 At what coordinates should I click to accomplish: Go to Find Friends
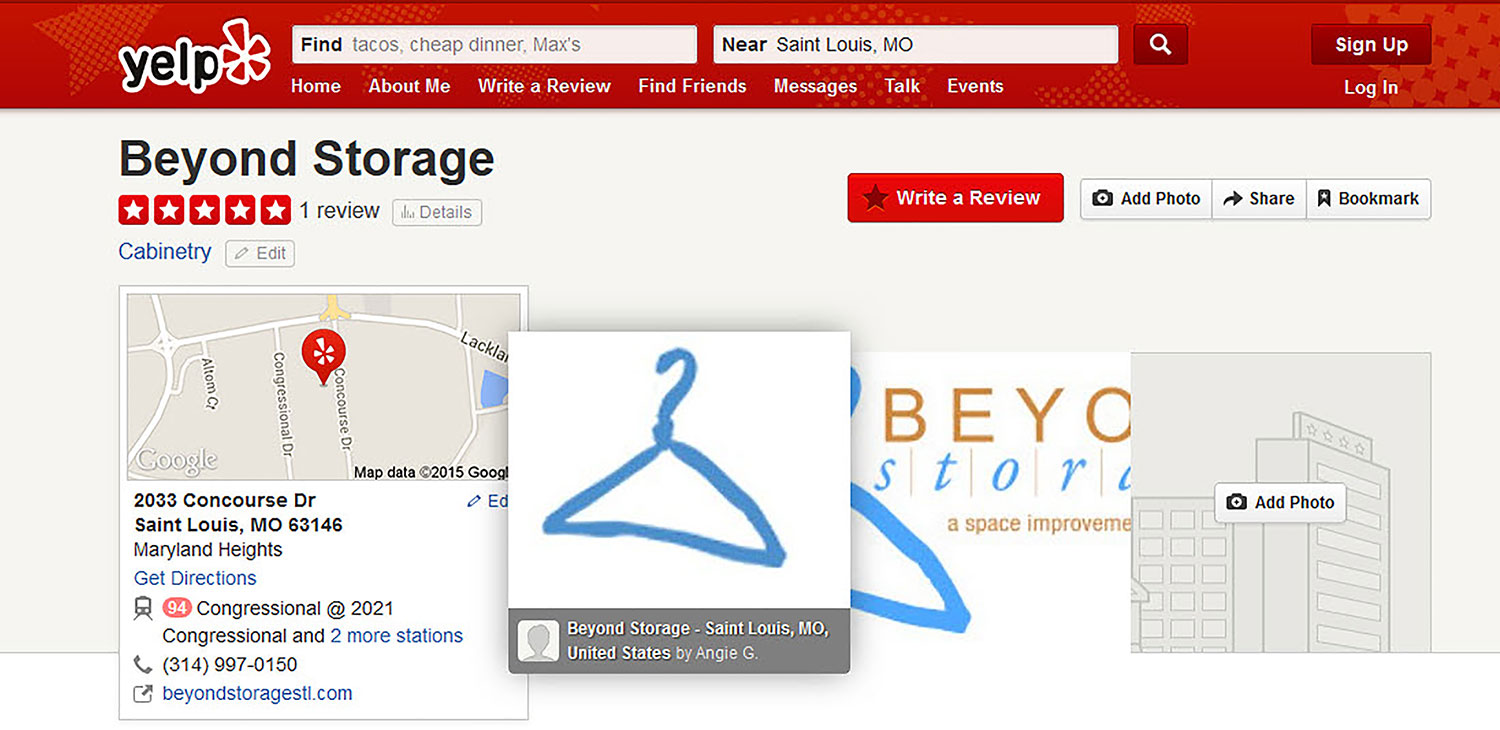point(692,86)
